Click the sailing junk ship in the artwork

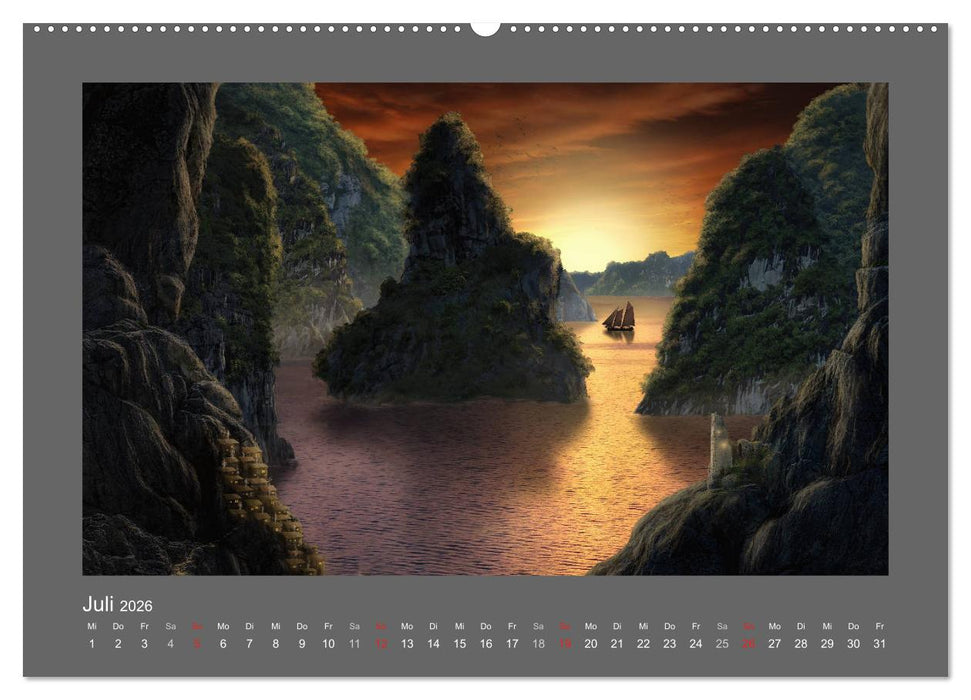click(x=619, y=319)
